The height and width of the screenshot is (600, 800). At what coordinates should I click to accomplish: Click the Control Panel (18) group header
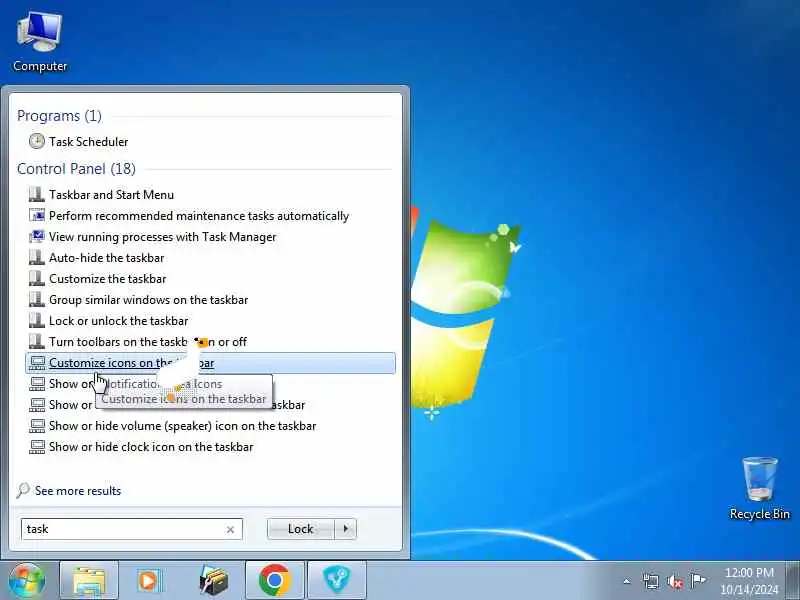click(77, 169)
